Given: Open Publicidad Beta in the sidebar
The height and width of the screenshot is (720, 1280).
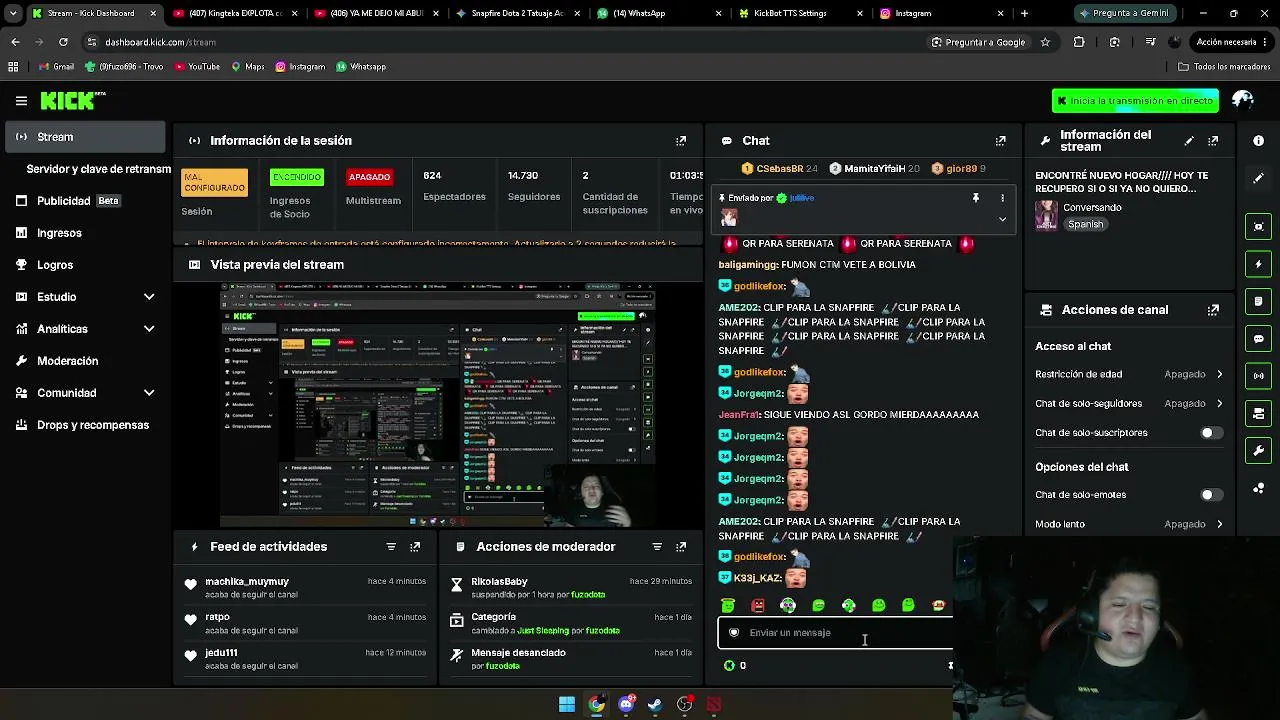Looking at the screenshot, I should 86,201.
